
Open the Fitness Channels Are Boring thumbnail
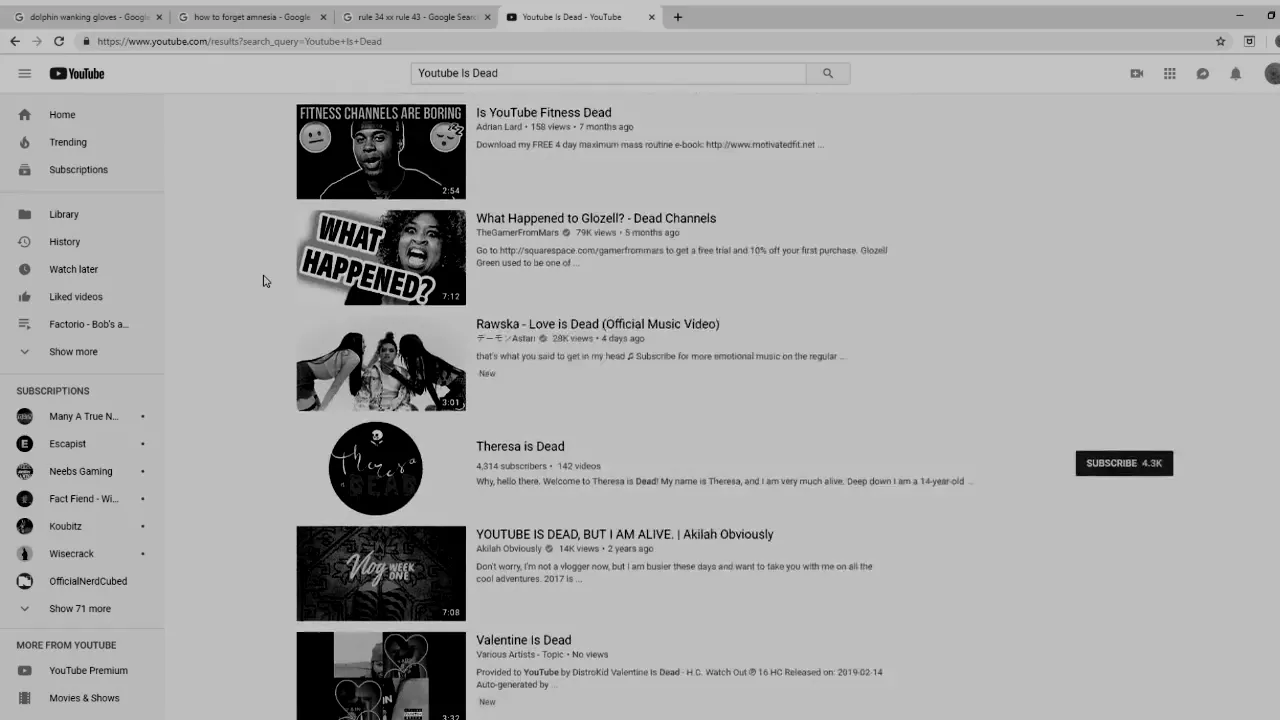coord(381,152)
